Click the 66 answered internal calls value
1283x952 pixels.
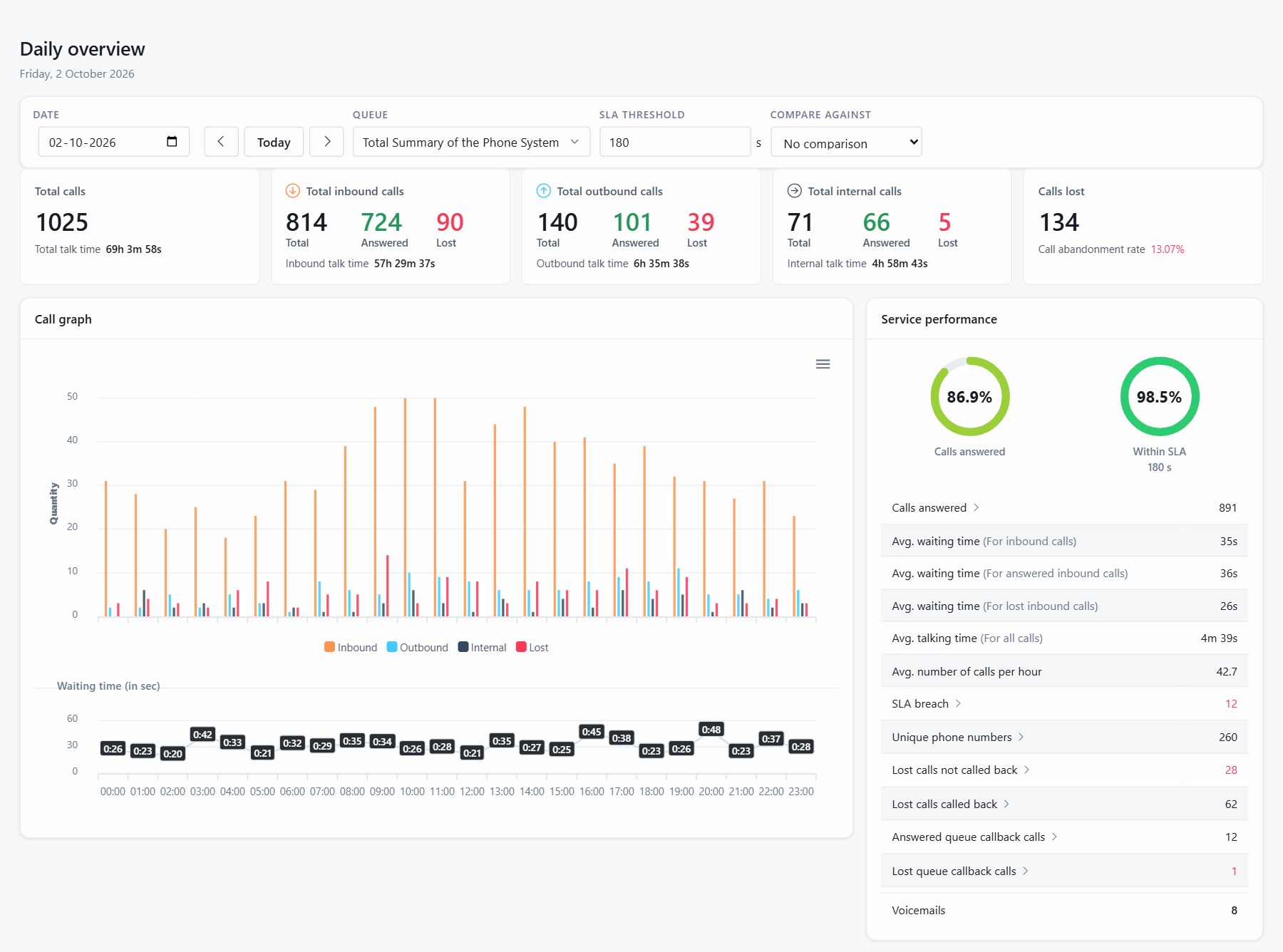[876, 222]
